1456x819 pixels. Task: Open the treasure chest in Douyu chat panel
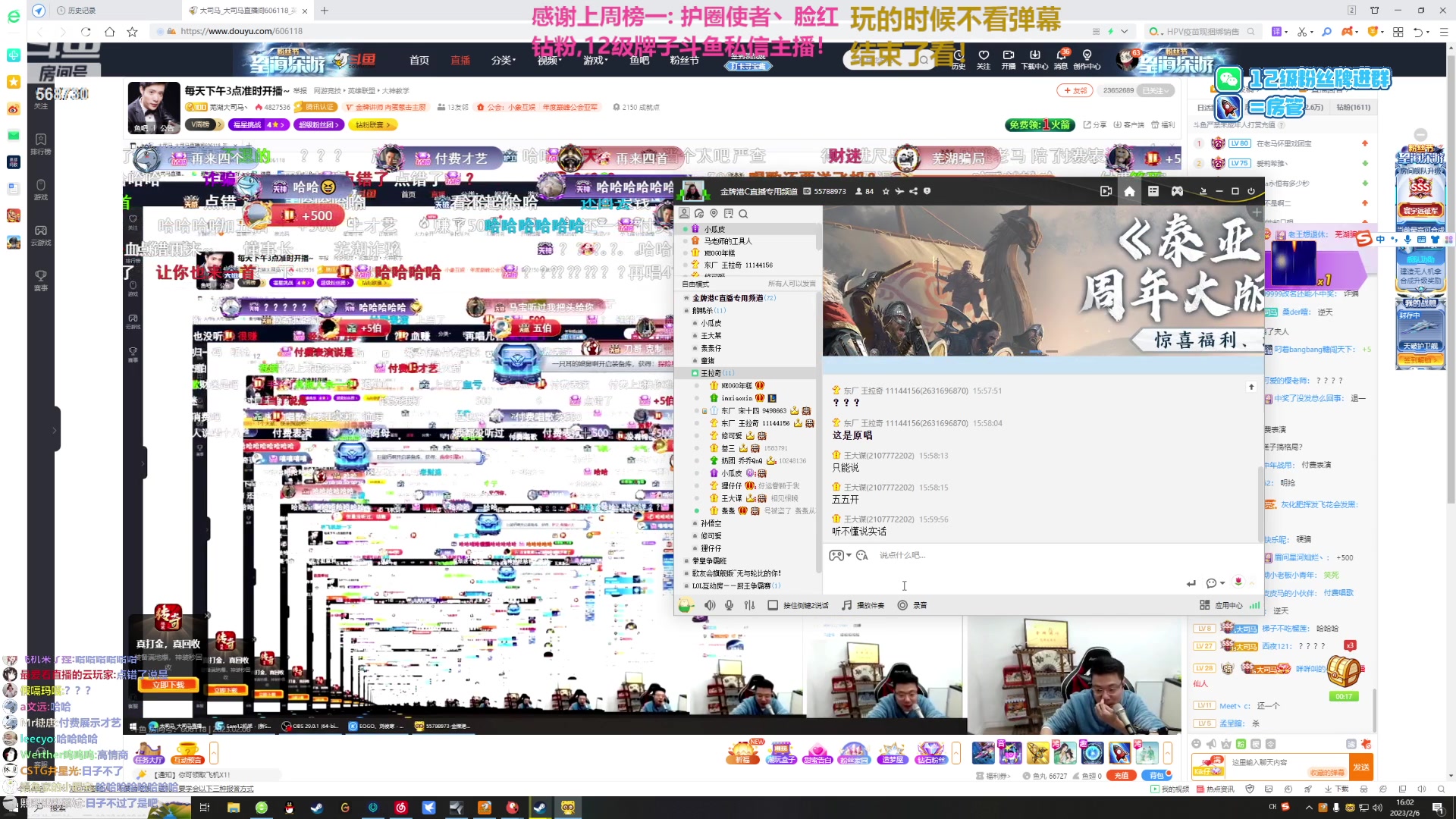(1343, 671)
